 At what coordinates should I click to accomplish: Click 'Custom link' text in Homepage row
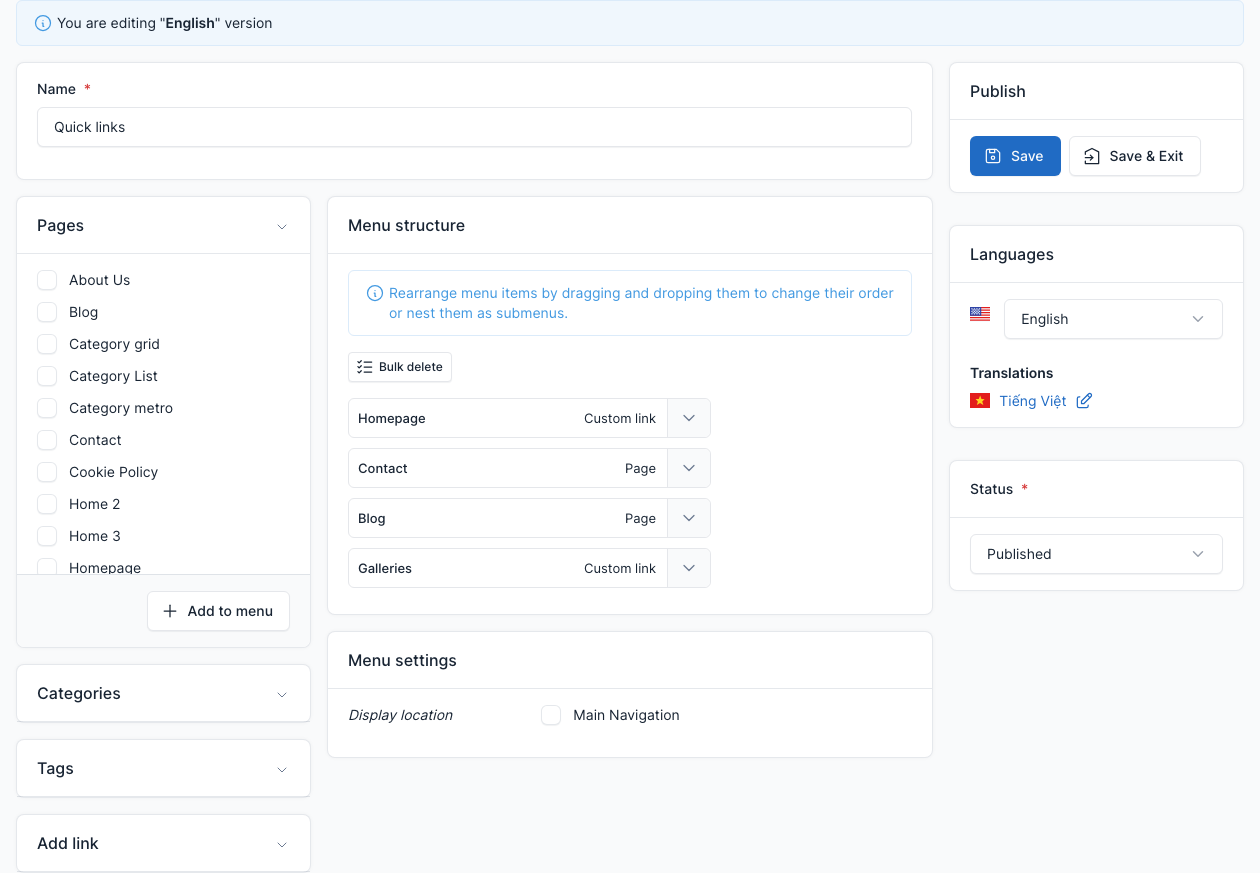[620, 418]
